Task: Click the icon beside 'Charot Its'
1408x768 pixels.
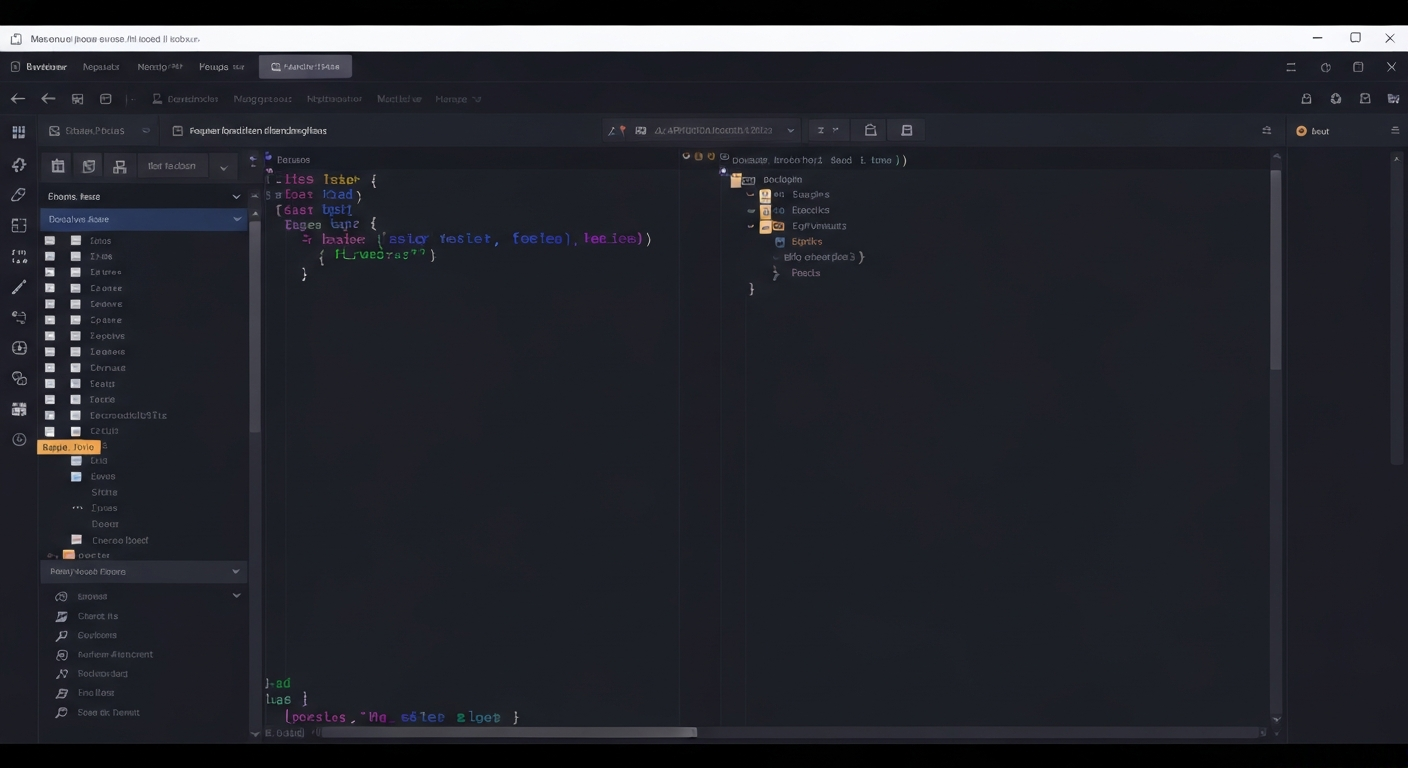Action: 61,616
